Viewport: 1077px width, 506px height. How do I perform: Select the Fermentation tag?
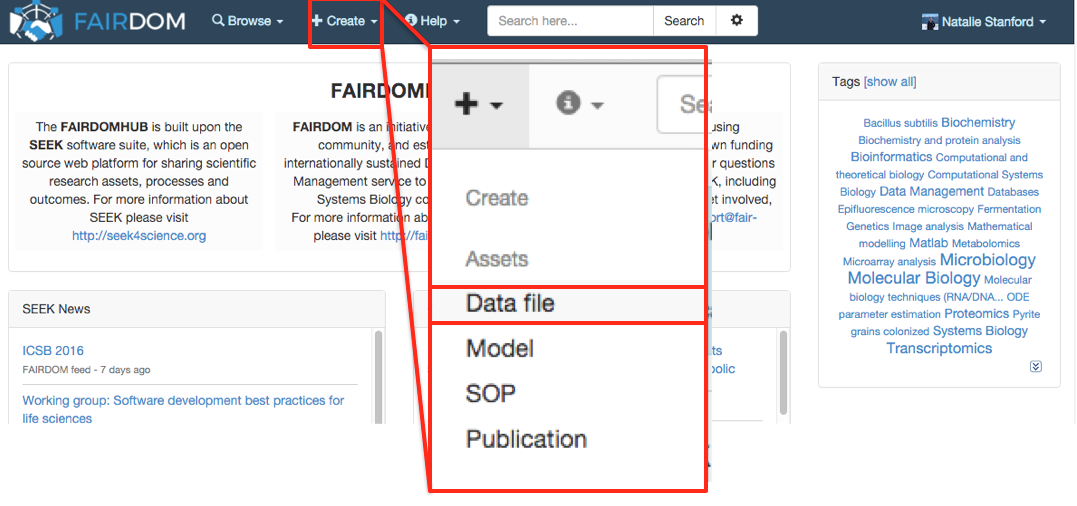tap(1009, 209)
